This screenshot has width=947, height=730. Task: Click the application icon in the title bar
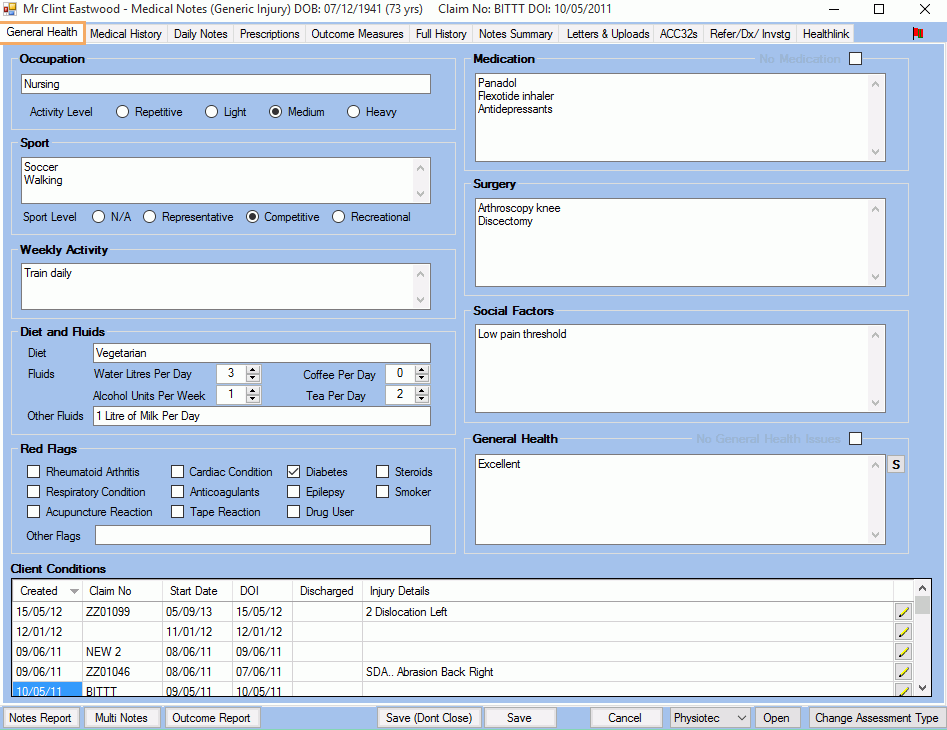tap(11, 9)
